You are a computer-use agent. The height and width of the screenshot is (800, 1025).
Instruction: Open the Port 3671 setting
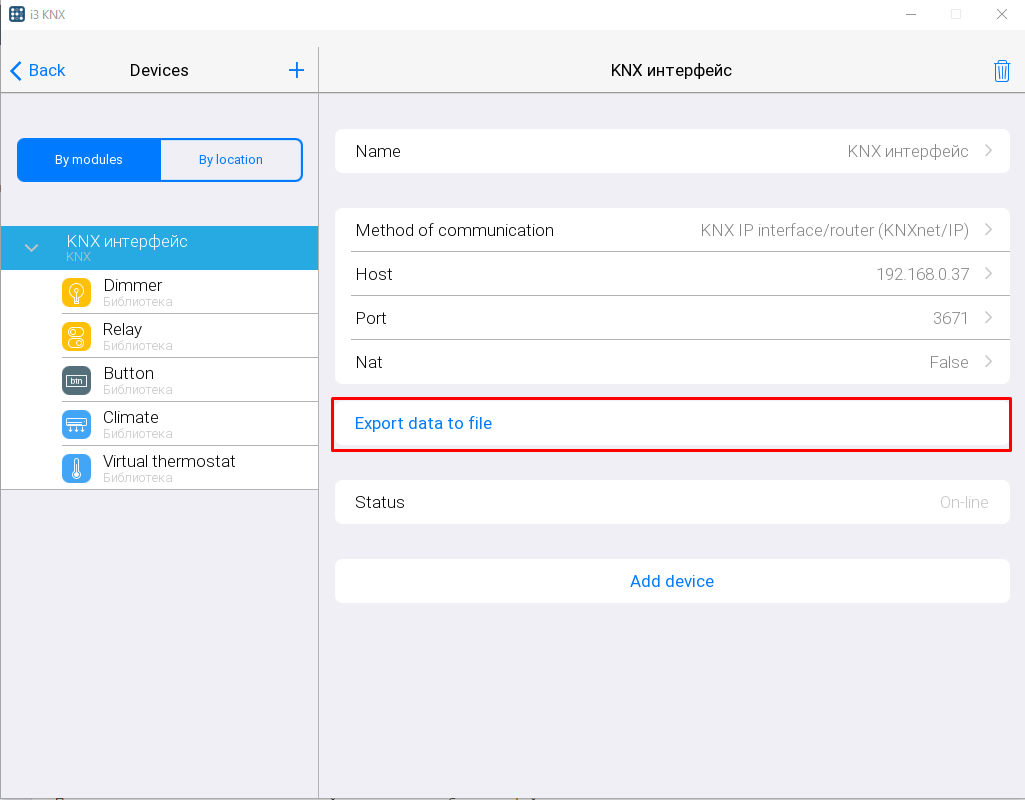(x=671, y=318)
